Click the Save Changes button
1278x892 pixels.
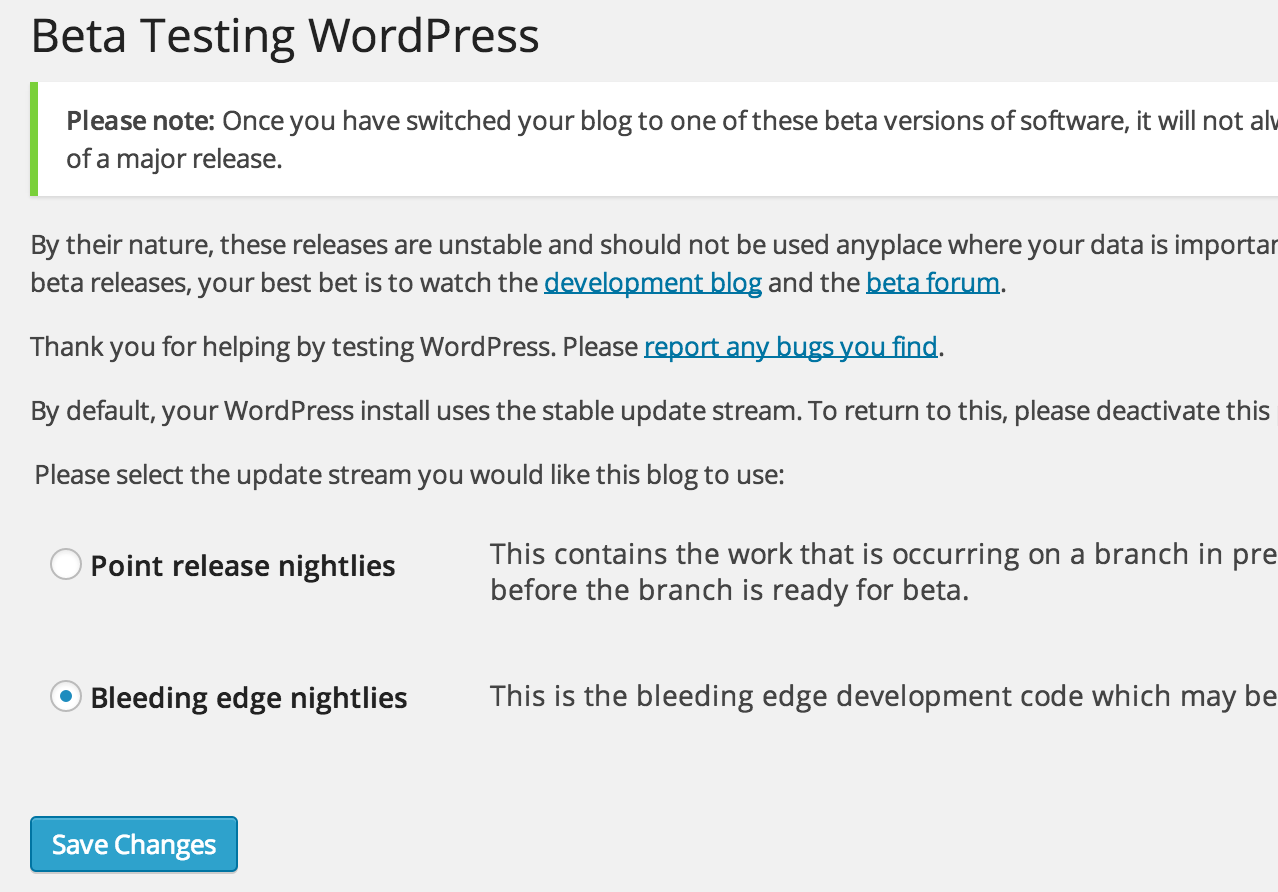click(x=134, y=845)
